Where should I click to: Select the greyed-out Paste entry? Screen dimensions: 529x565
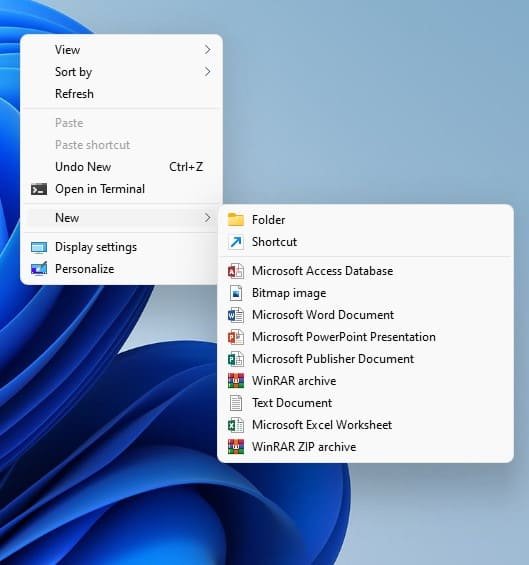pyautogui.click(x=121, y=123)
